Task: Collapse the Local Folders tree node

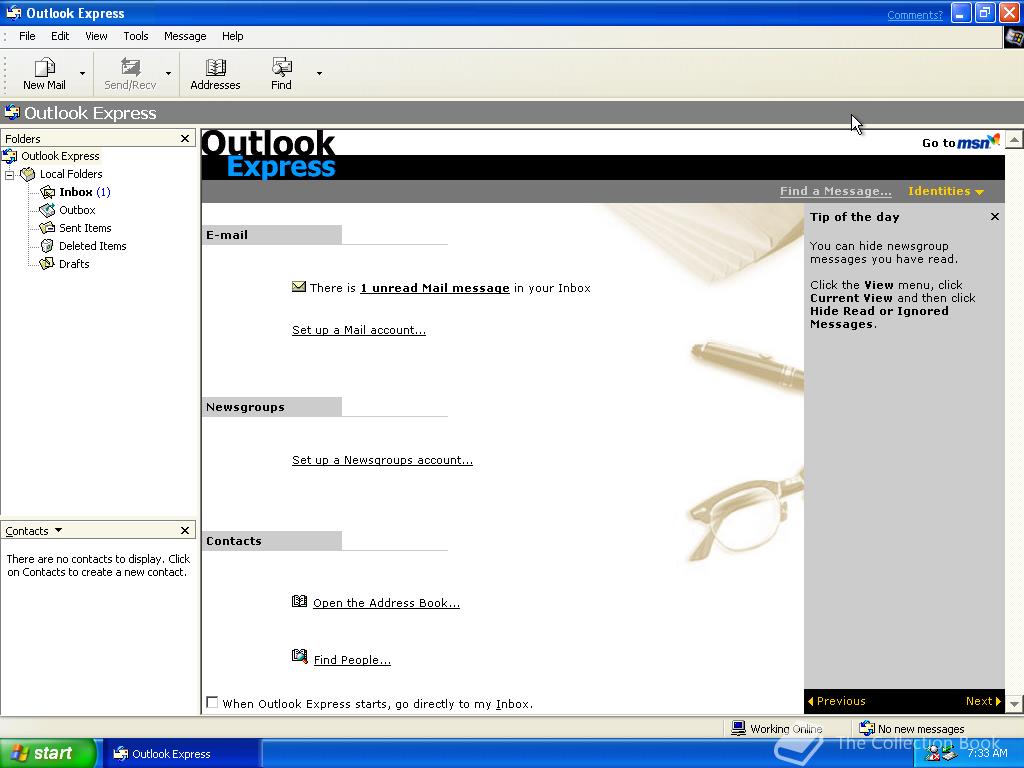Action: pyautogui.click(x=9, y=174)
